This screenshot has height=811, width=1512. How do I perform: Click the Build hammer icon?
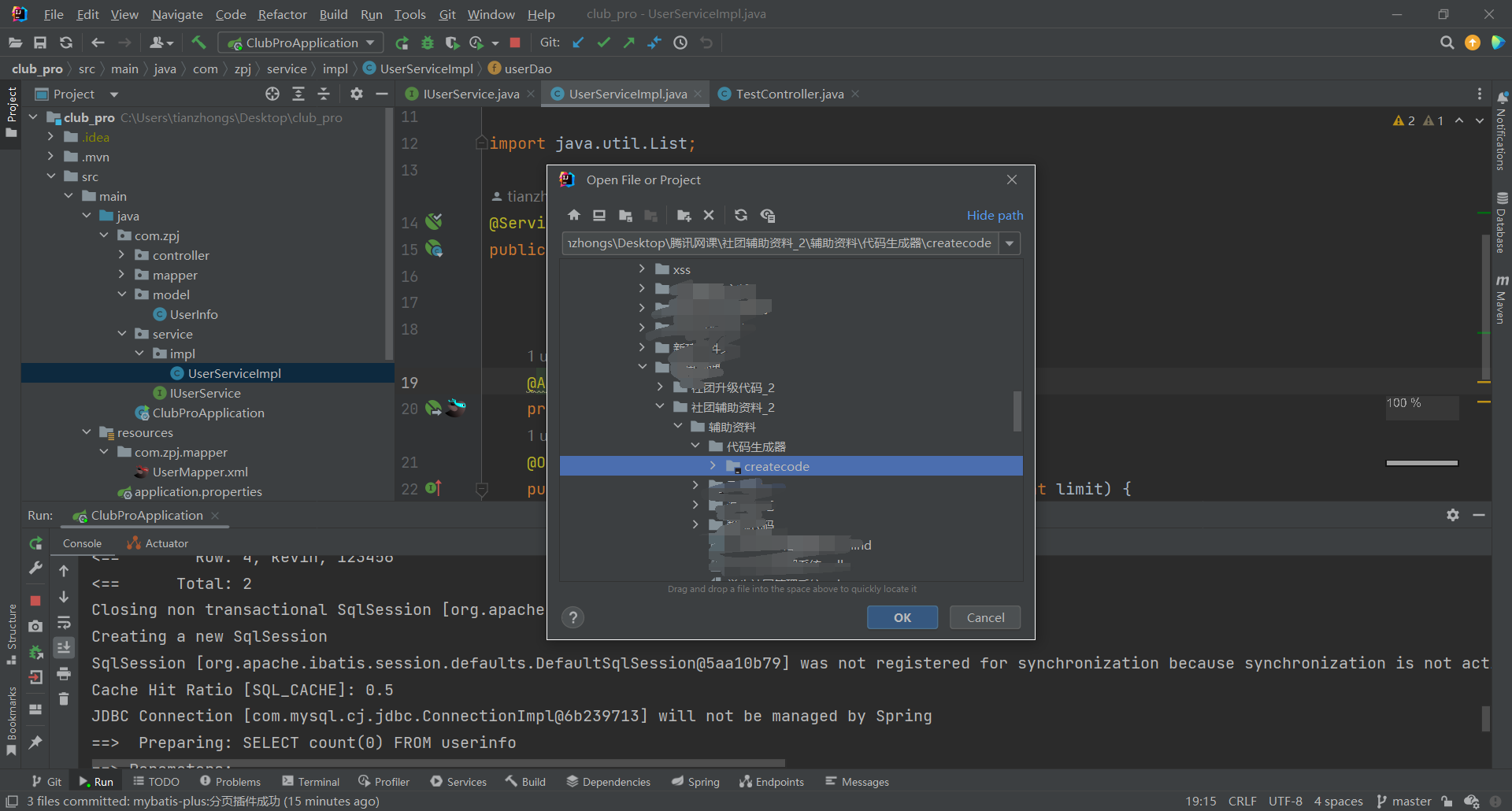(198, 43)
